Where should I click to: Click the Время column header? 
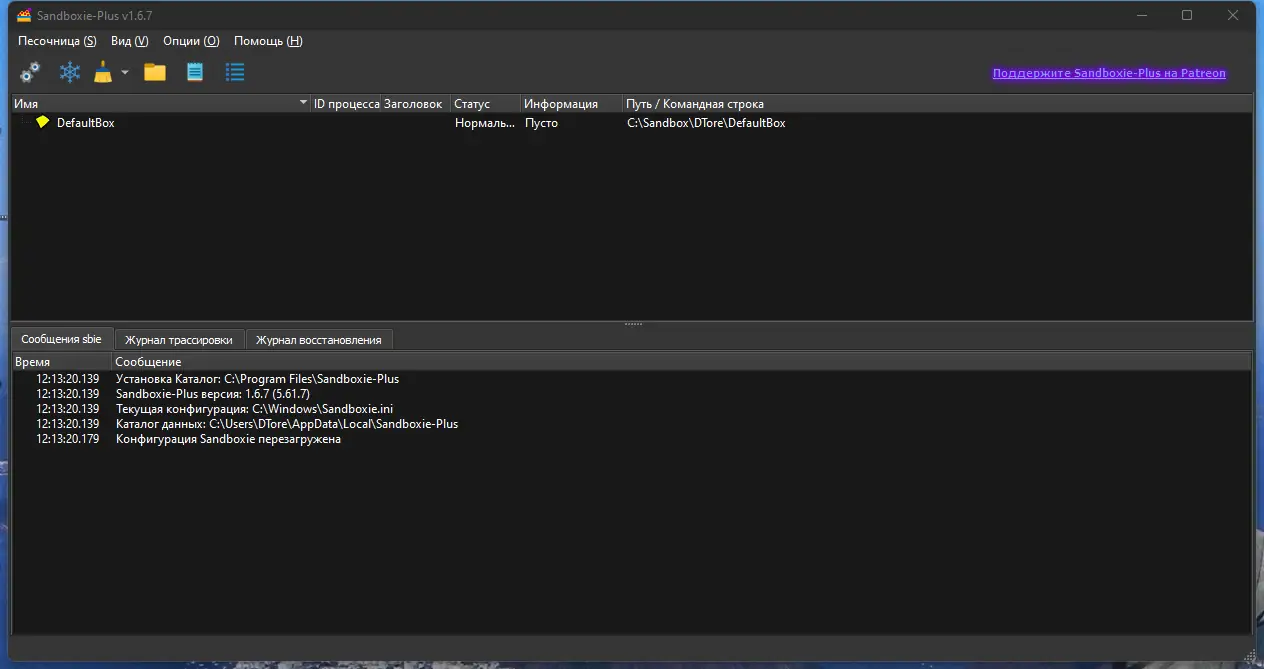coord(61,362)
